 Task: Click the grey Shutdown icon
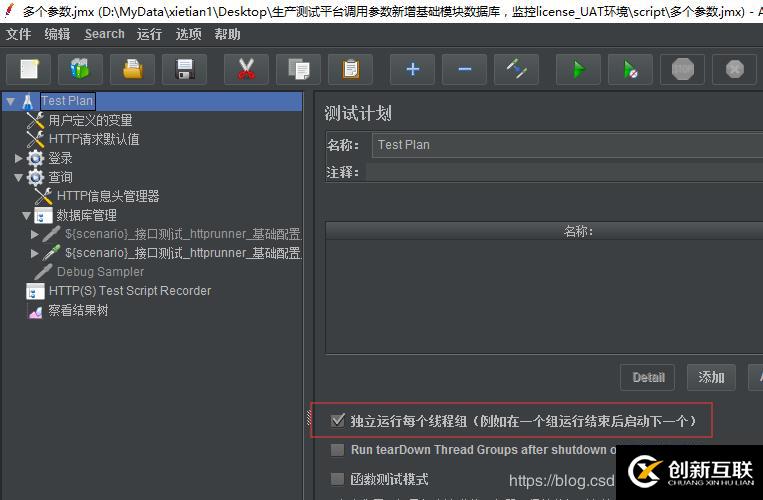coord(735,69)
